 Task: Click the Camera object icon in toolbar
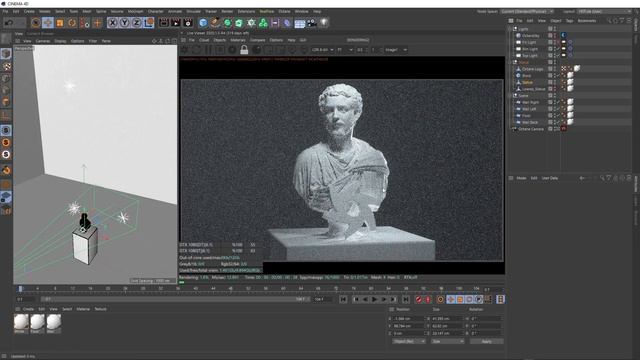tap(312, 23)
